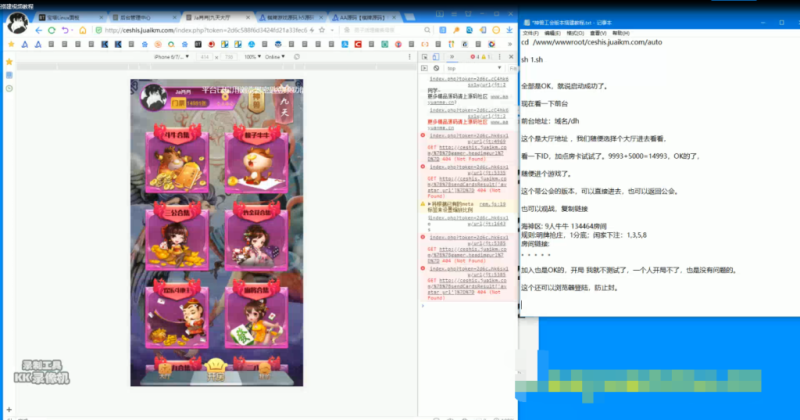
Task: Open the 文件(F) menu in Notepad
Action: pyautogui.click(x=530, y=33)
